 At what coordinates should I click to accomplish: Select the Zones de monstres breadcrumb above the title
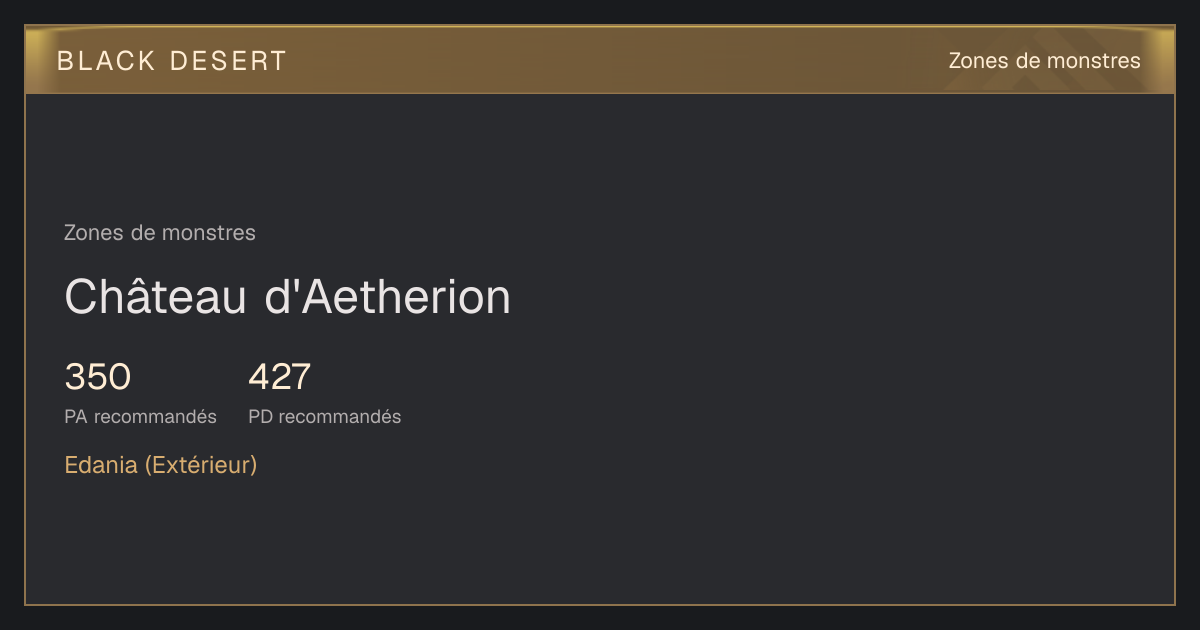point(160,233)
